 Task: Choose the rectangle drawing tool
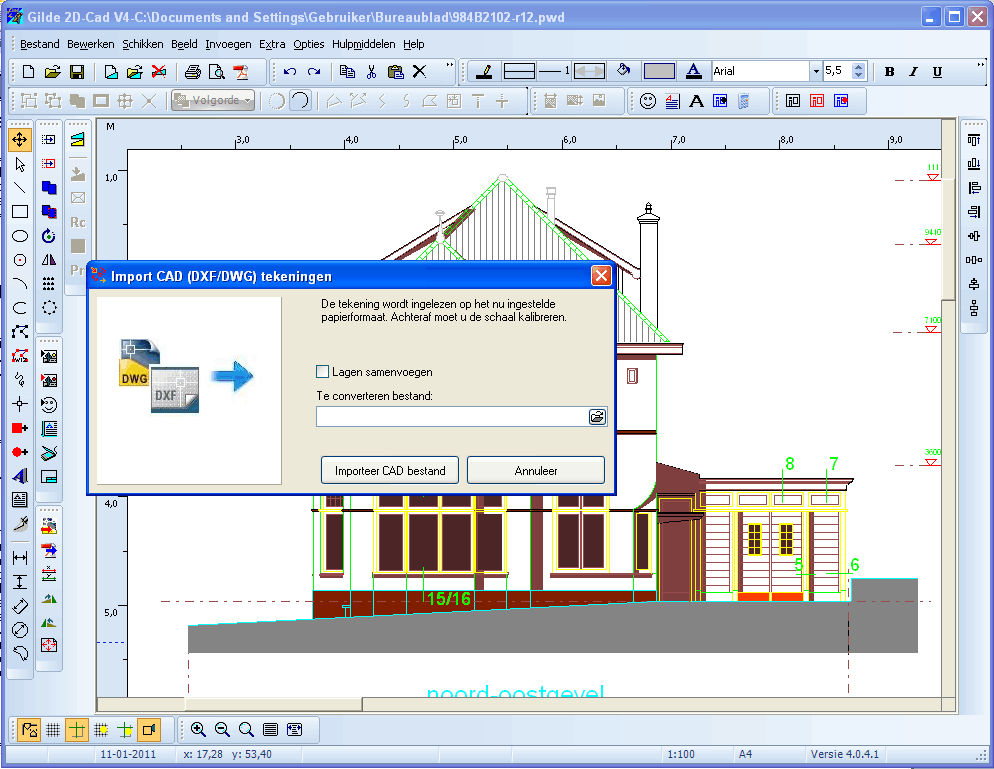coord(20,212)
